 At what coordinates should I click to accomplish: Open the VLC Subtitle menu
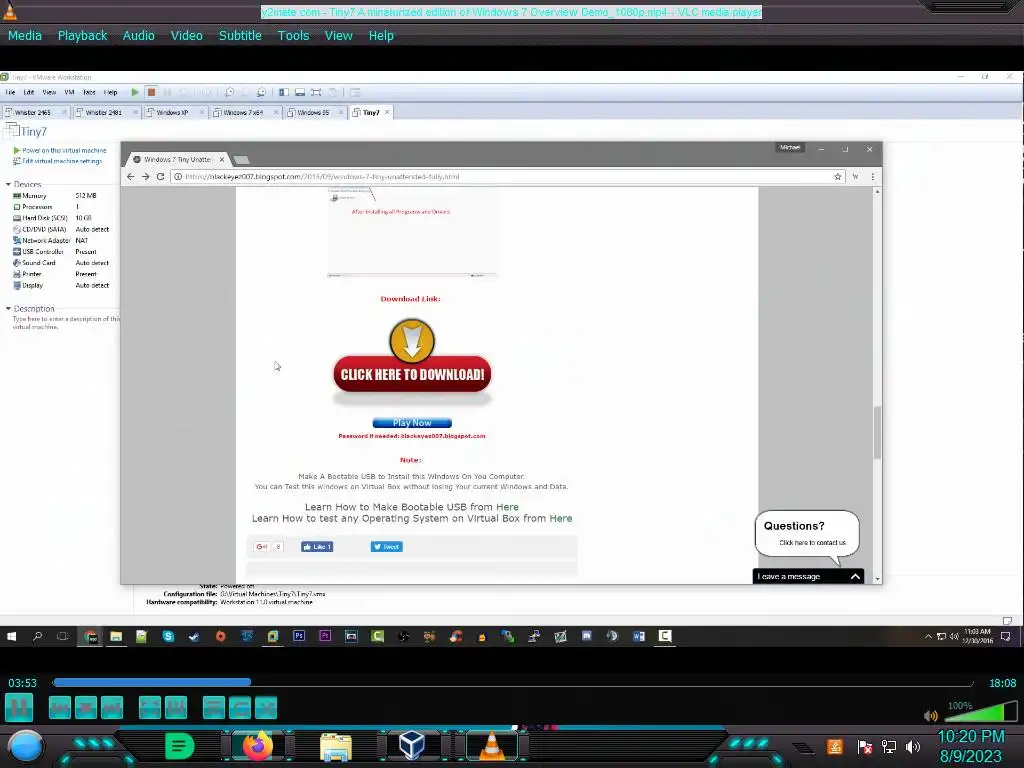240,35
